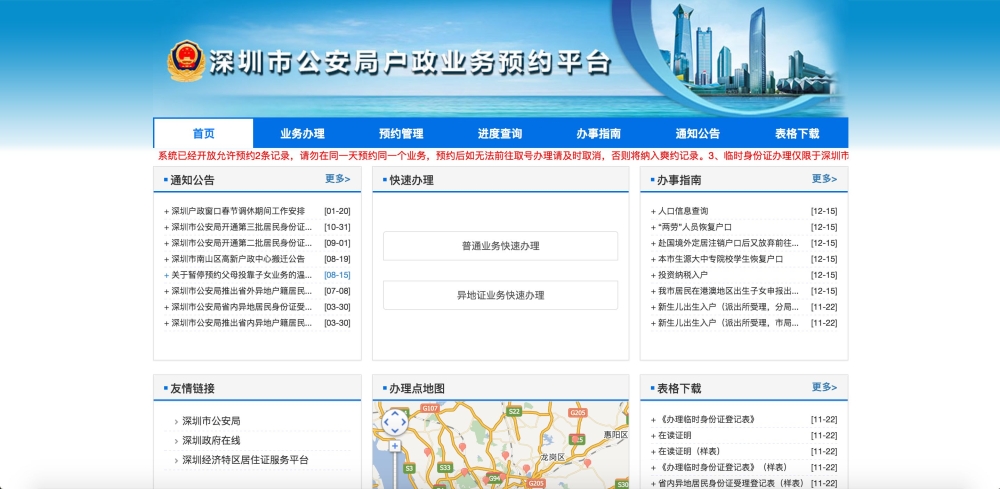This screenshot has height=489, width=1000.
Task: Click the [08-19] date in the notice list
Action: [337, 259]
